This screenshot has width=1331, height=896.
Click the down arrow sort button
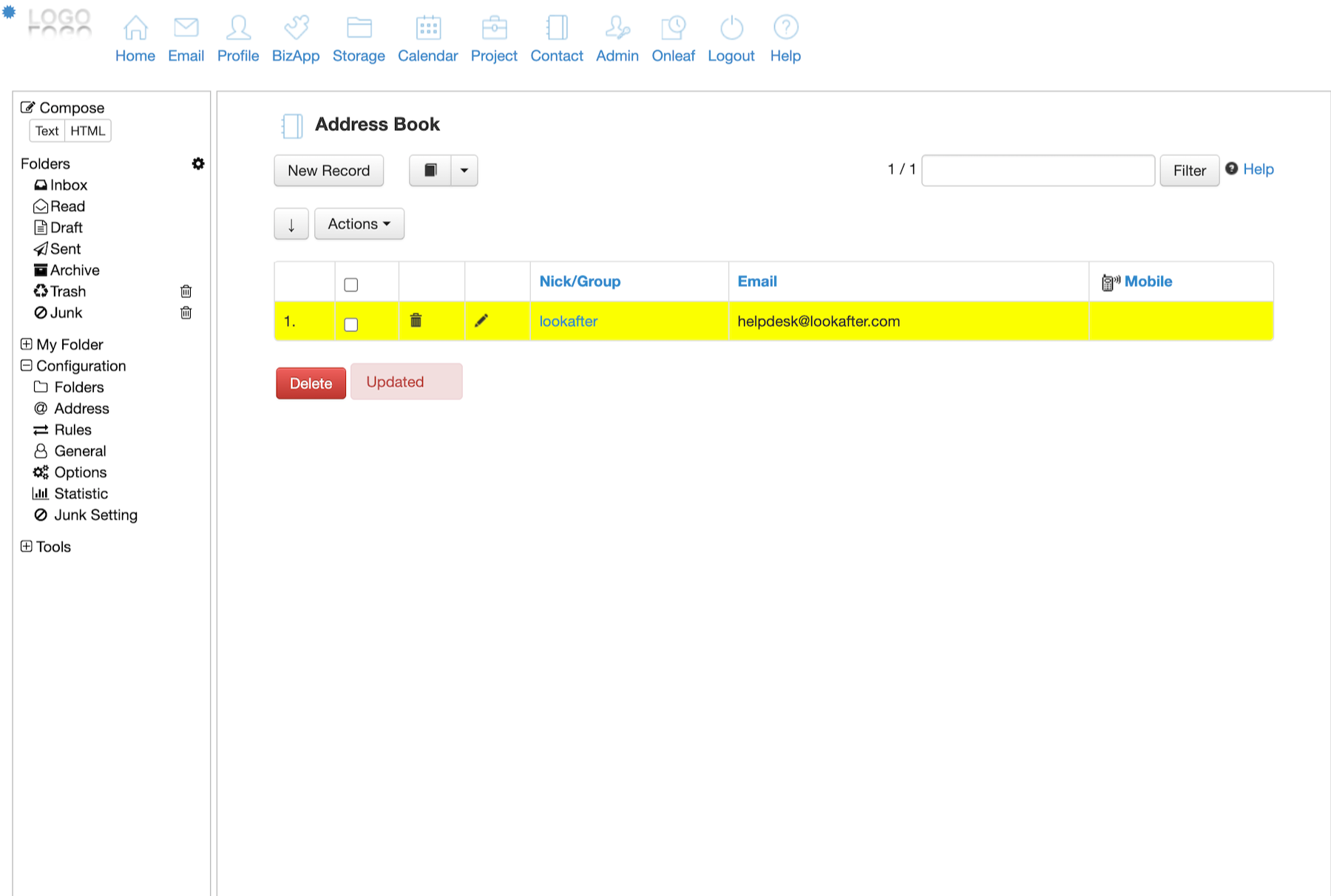point(291,224)
